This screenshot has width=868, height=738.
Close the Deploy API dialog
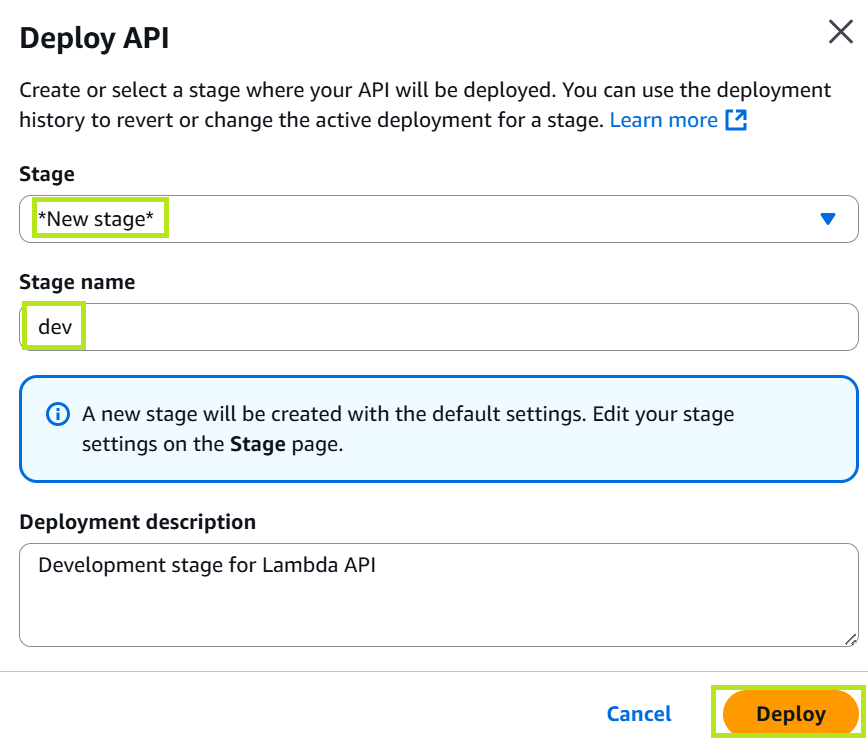(x=840, y=32)
